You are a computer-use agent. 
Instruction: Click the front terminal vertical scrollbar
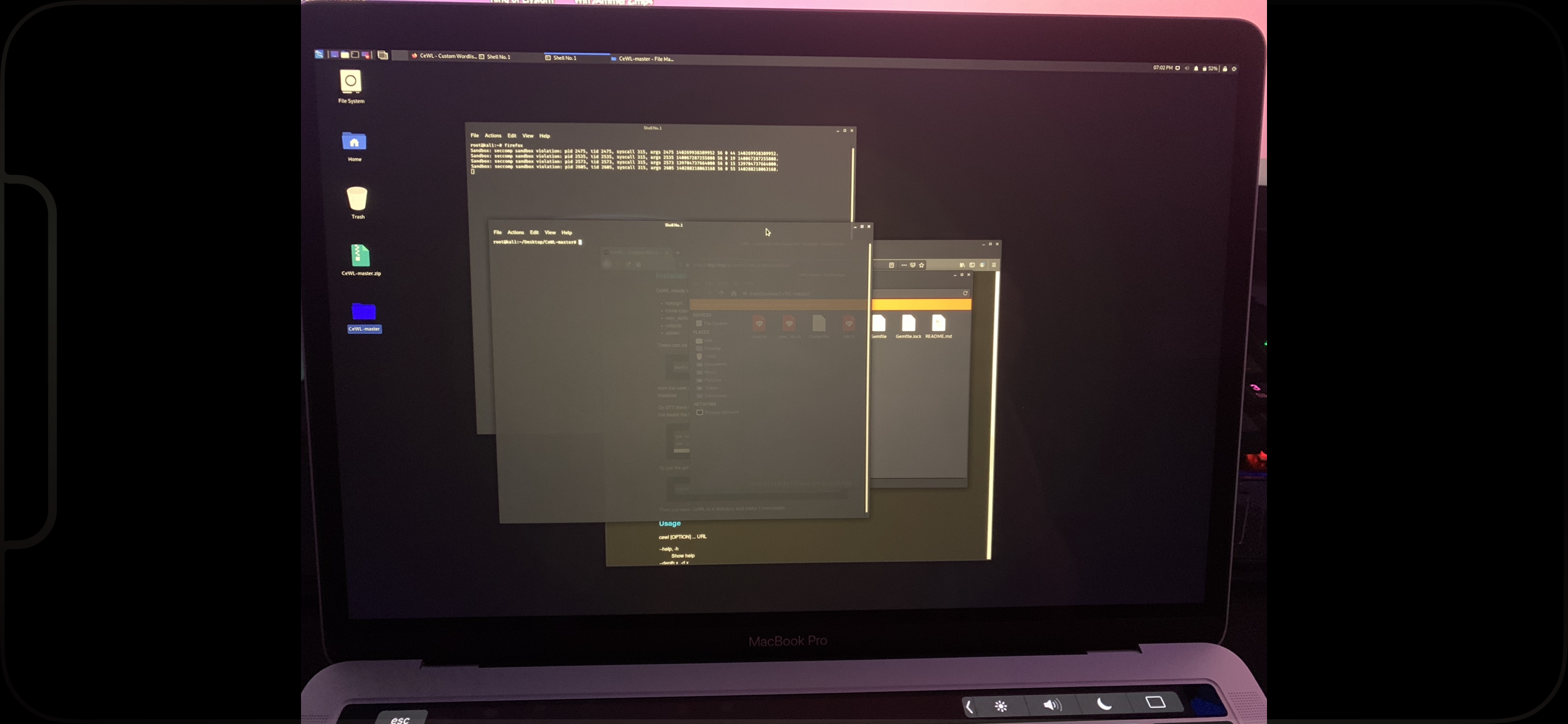[869, 377]
